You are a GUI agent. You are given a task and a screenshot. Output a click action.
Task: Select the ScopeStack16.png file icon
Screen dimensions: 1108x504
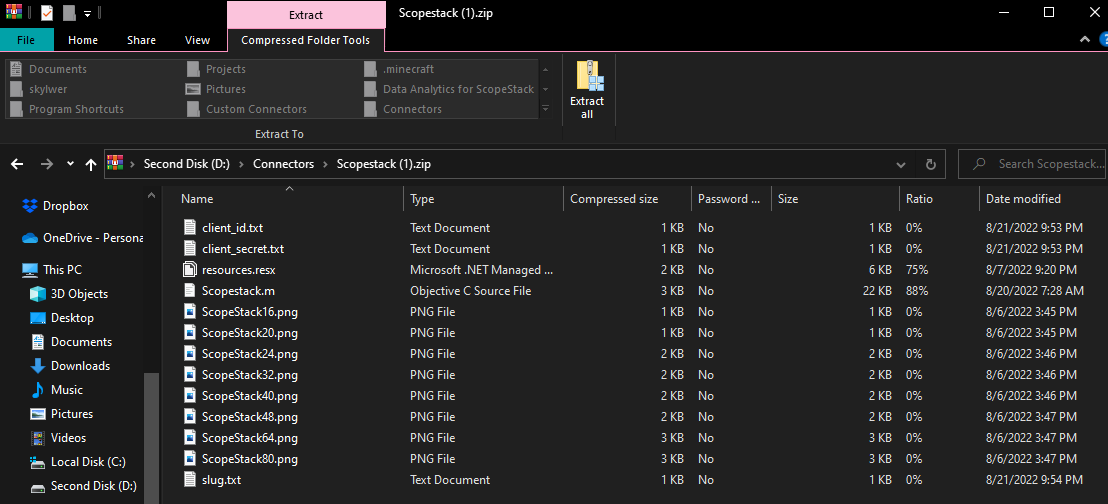pos(189,312)
